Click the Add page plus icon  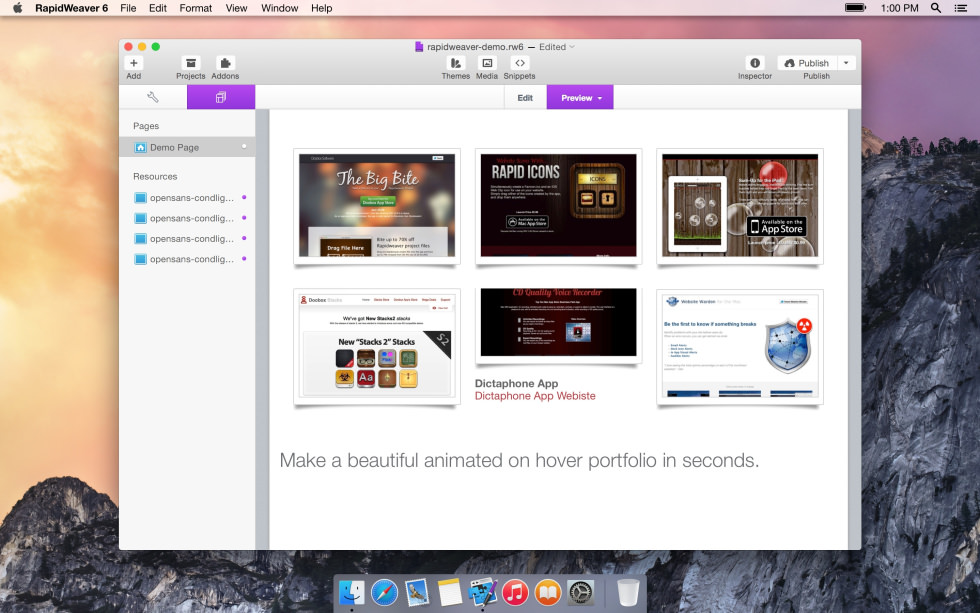click(134, 63)
